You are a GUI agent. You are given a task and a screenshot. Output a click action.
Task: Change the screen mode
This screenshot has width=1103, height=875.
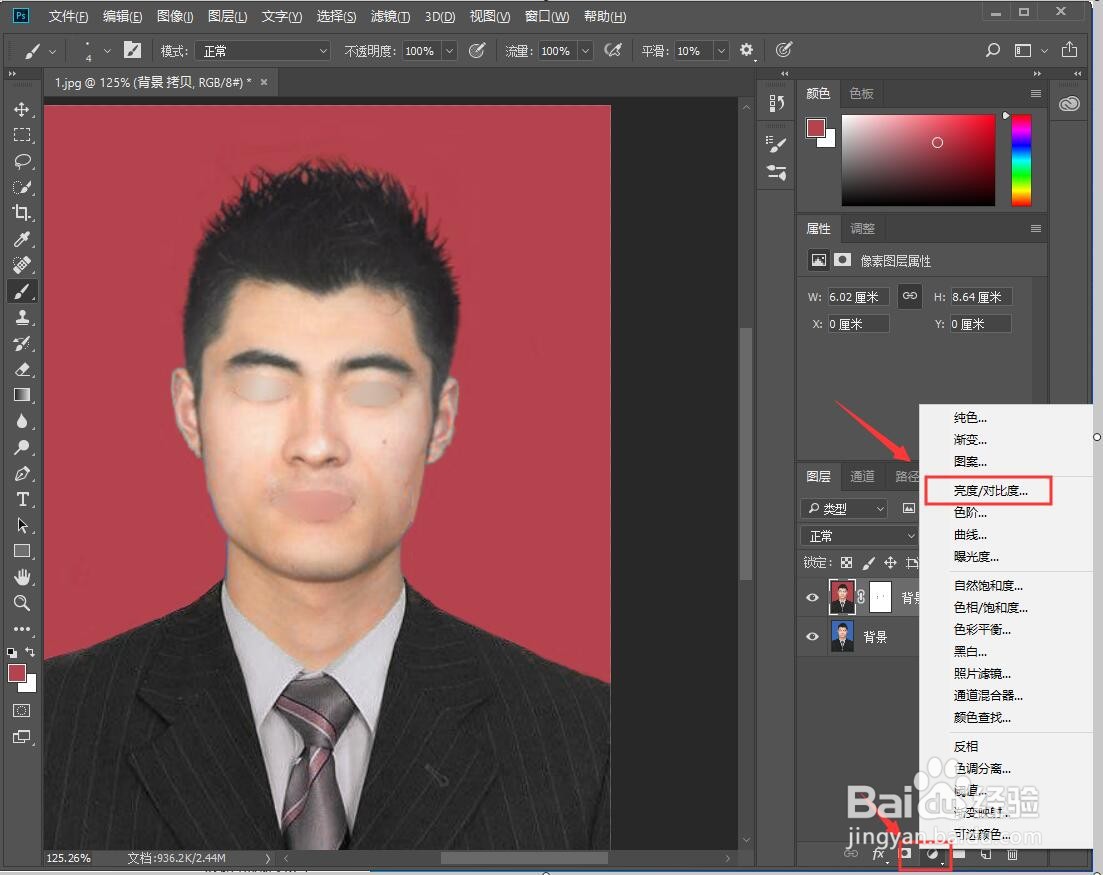pos(22,737)
